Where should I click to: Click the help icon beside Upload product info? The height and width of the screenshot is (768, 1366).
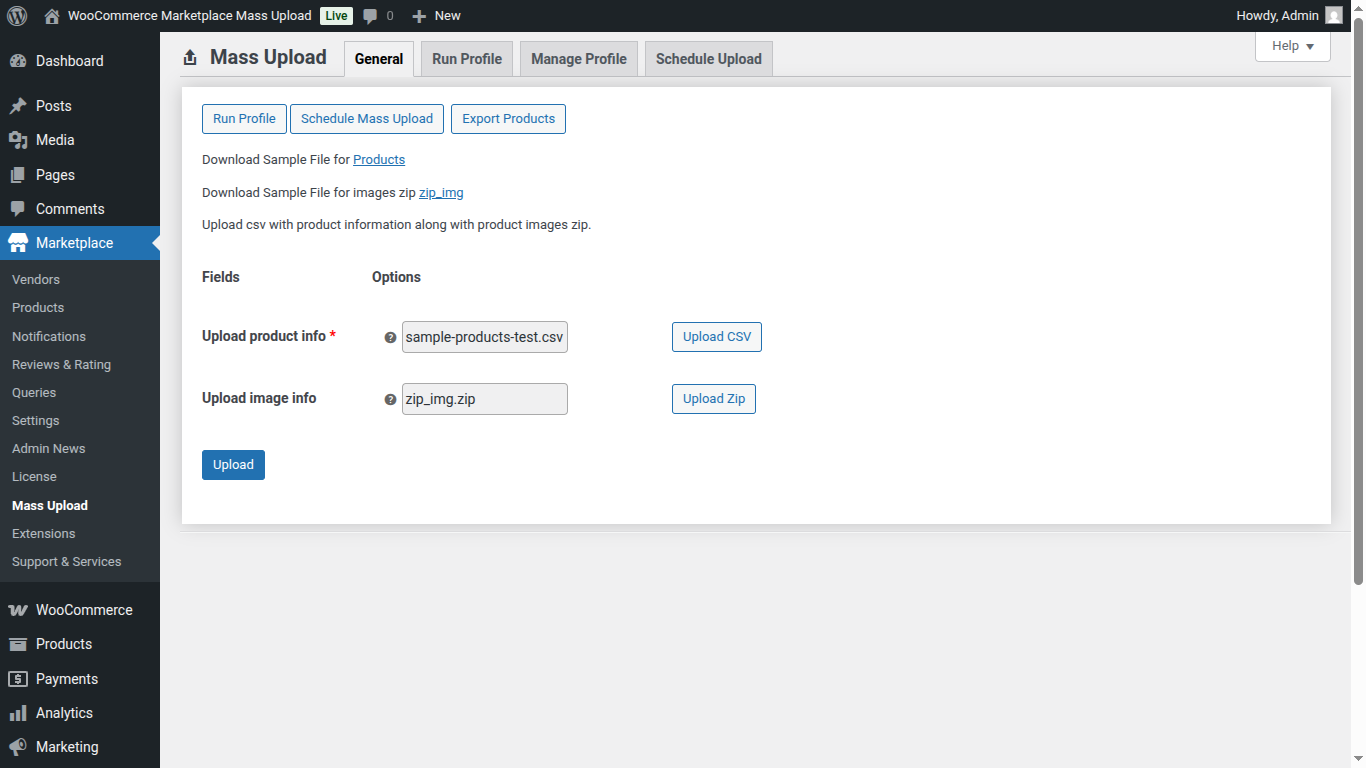tap(389, 337)
